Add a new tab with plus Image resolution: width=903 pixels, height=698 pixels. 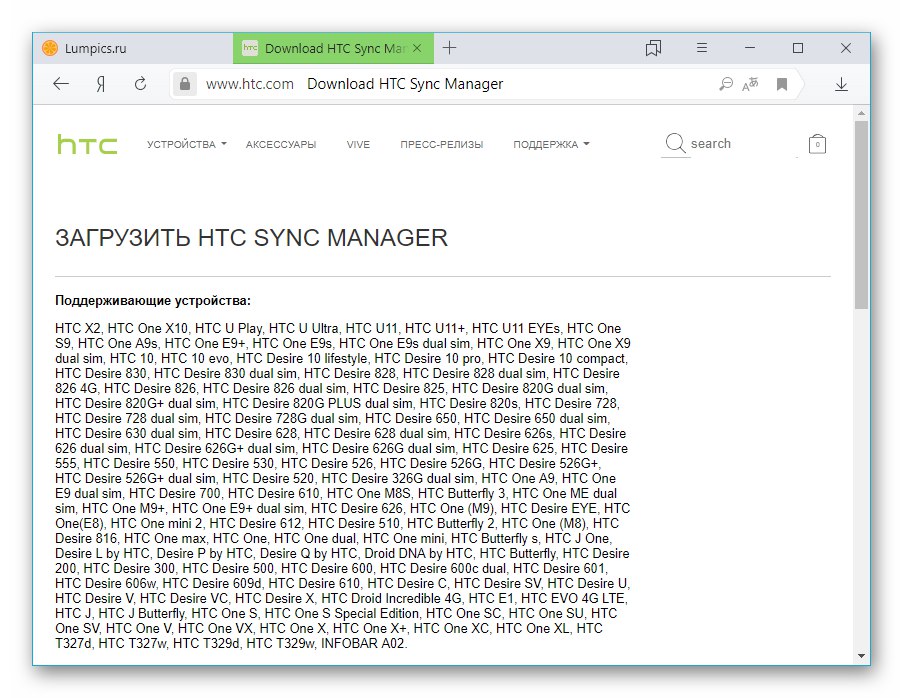point(449,48)
